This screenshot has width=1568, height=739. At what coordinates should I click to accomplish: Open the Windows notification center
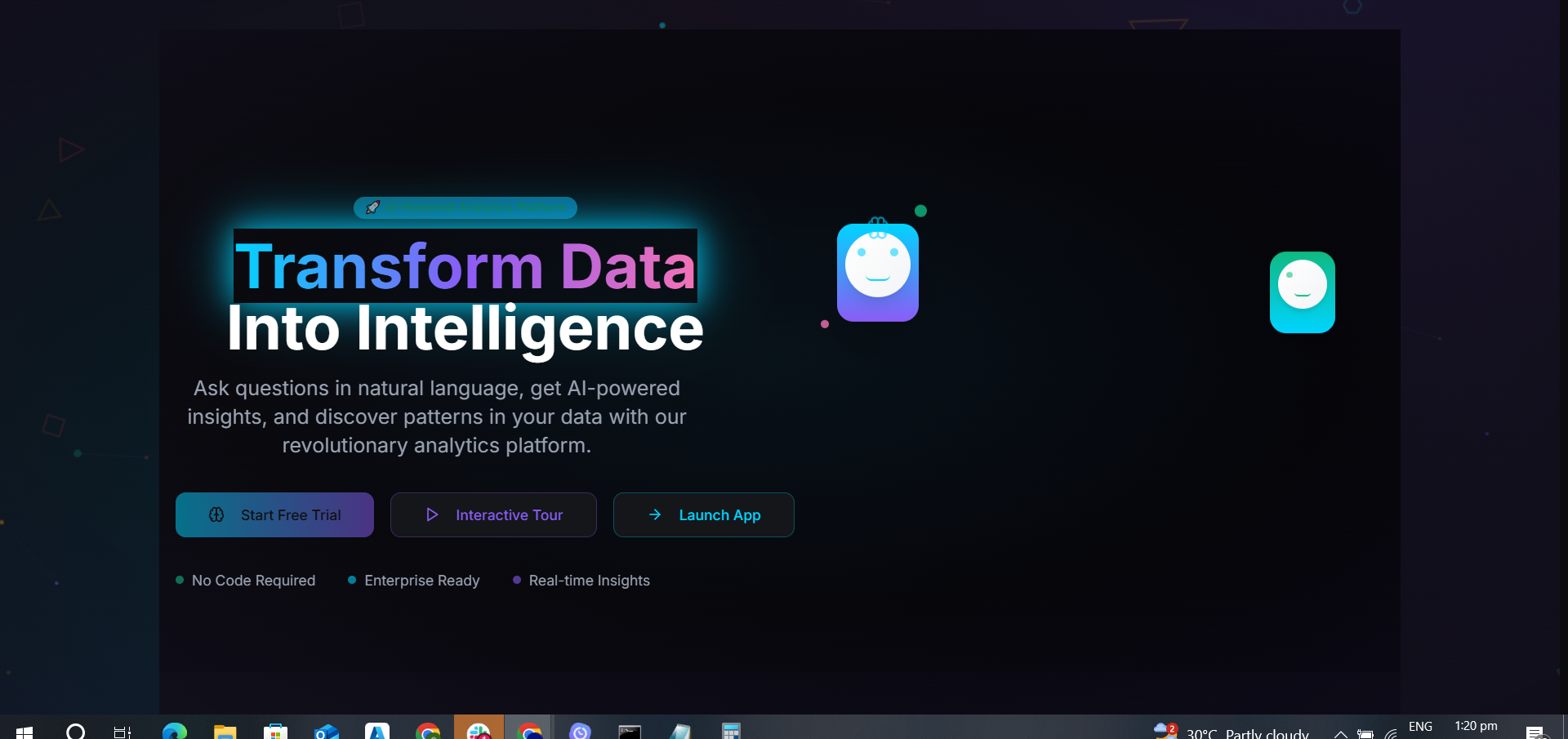[x=1535, y=732]
